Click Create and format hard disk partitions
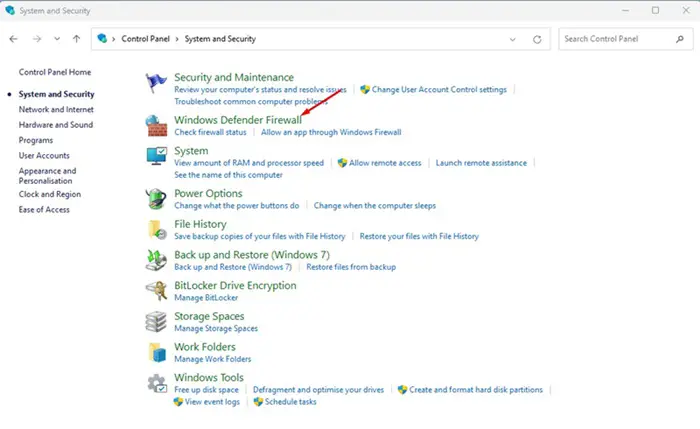700x429 pixels. pos(476,390)
